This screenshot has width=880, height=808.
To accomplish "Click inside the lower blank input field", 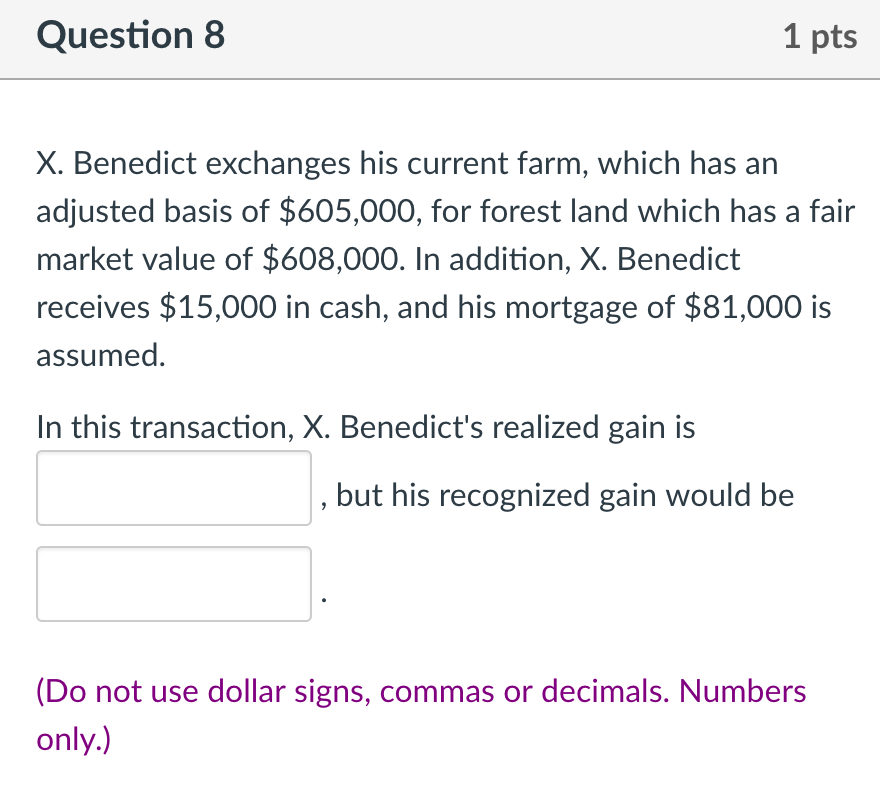I will [x=173, y=584].
